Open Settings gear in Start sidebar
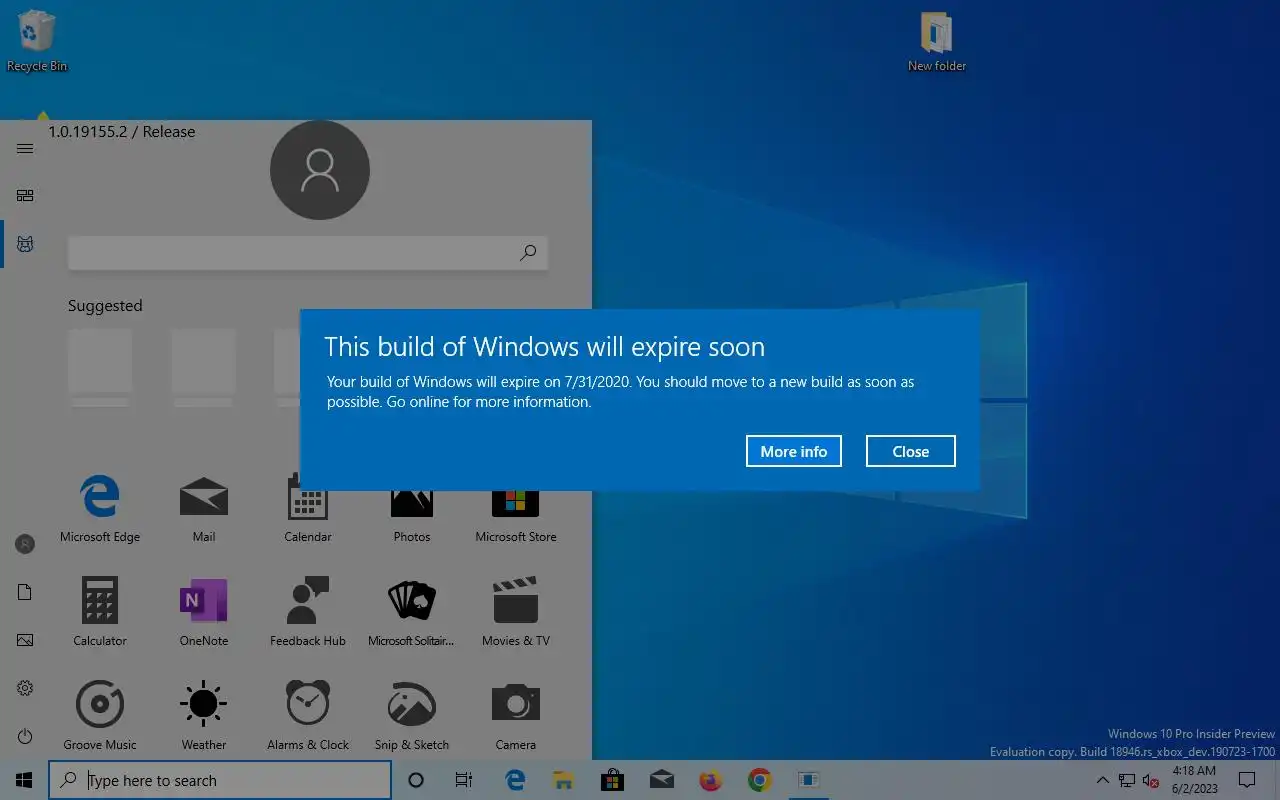 tap(25, 688)
